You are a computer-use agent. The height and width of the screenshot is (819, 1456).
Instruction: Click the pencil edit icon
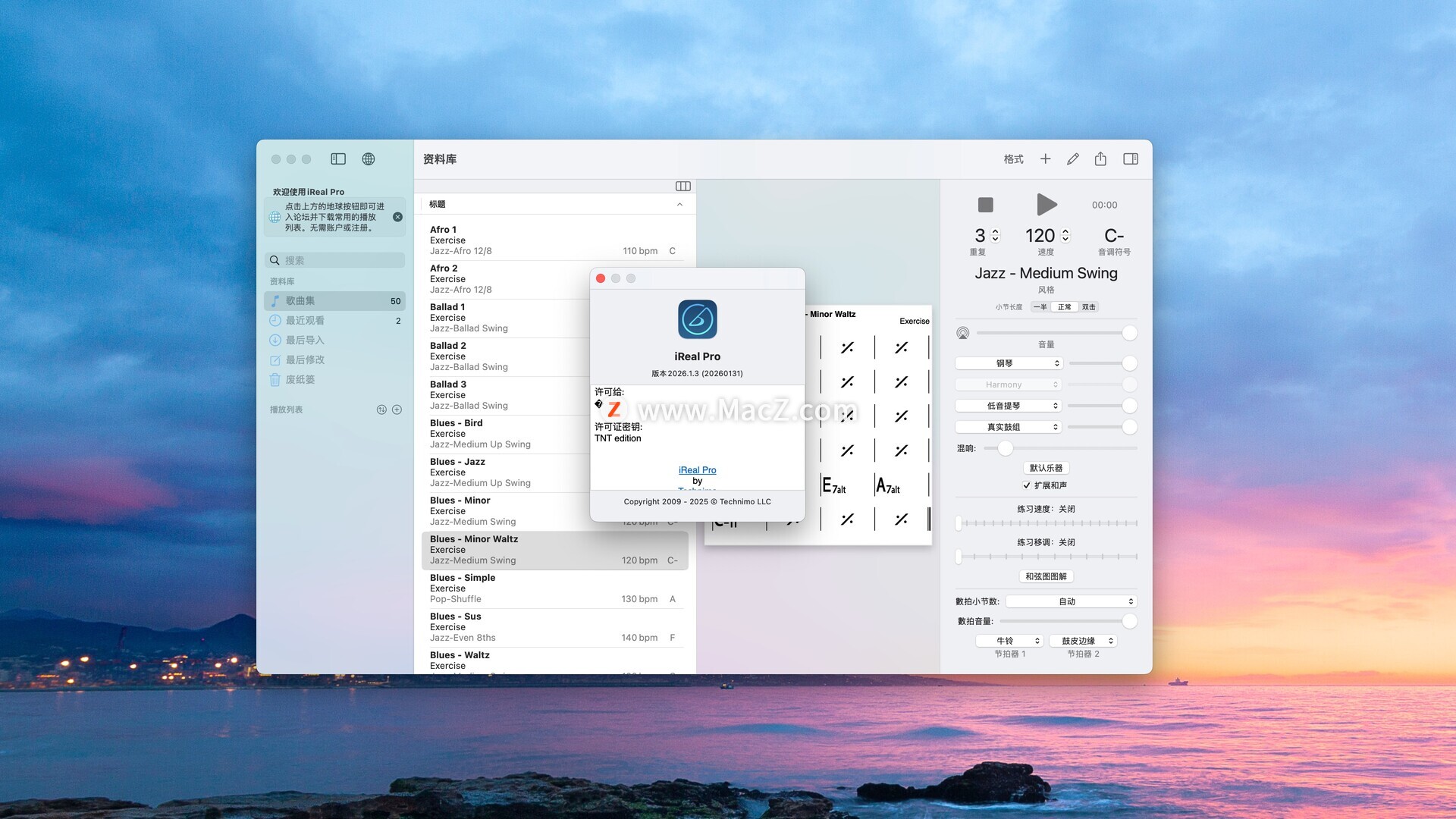(1072, 158)
